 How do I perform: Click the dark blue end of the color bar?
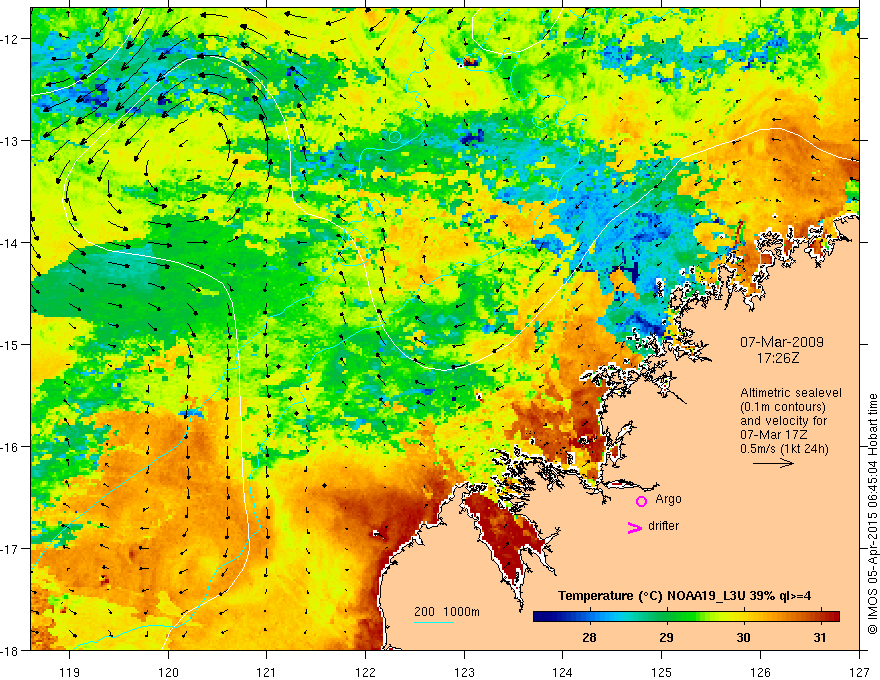pyautogui.click(x=542, y=617)
